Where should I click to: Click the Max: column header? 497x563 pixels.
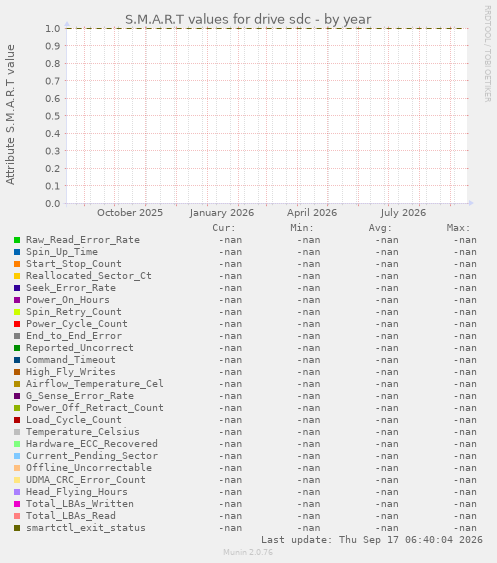point(458,228)
